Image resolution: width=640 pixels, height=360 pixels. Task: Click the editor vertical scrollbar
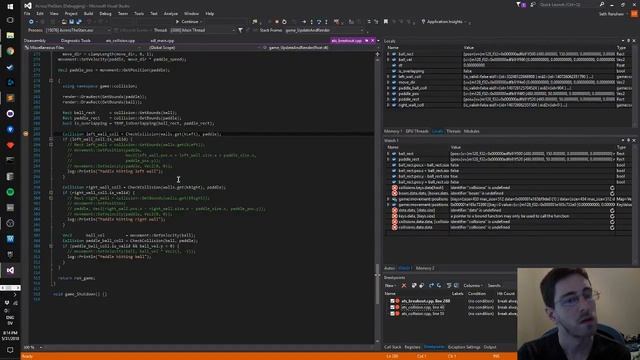coord(377,198)
